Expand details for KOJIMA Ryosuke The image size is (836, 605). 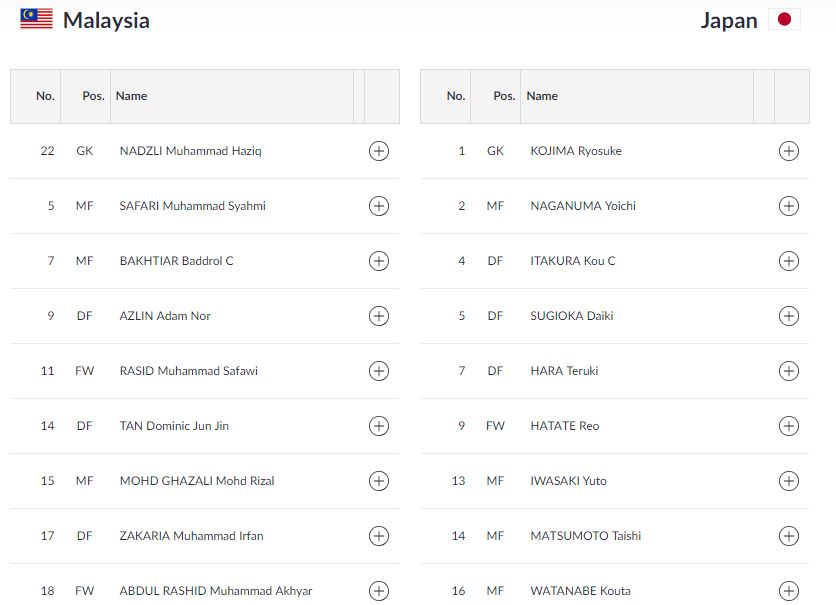(x=789, y=151)
